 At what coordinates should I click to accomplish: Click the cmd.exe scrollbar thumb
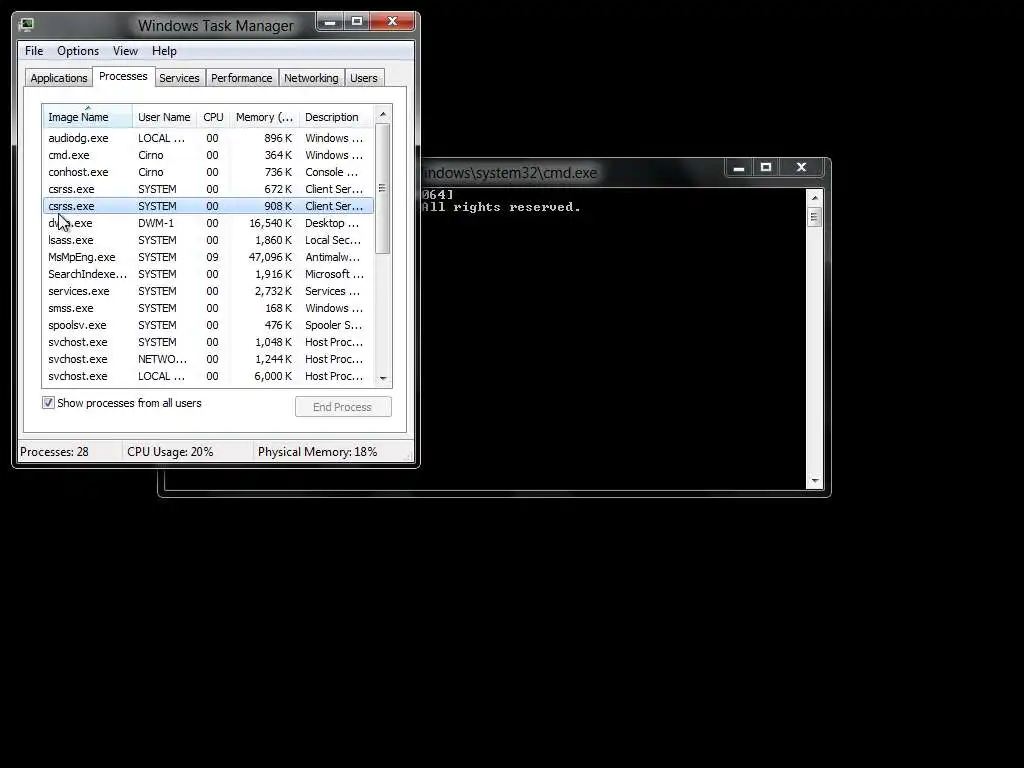(814, 217)
